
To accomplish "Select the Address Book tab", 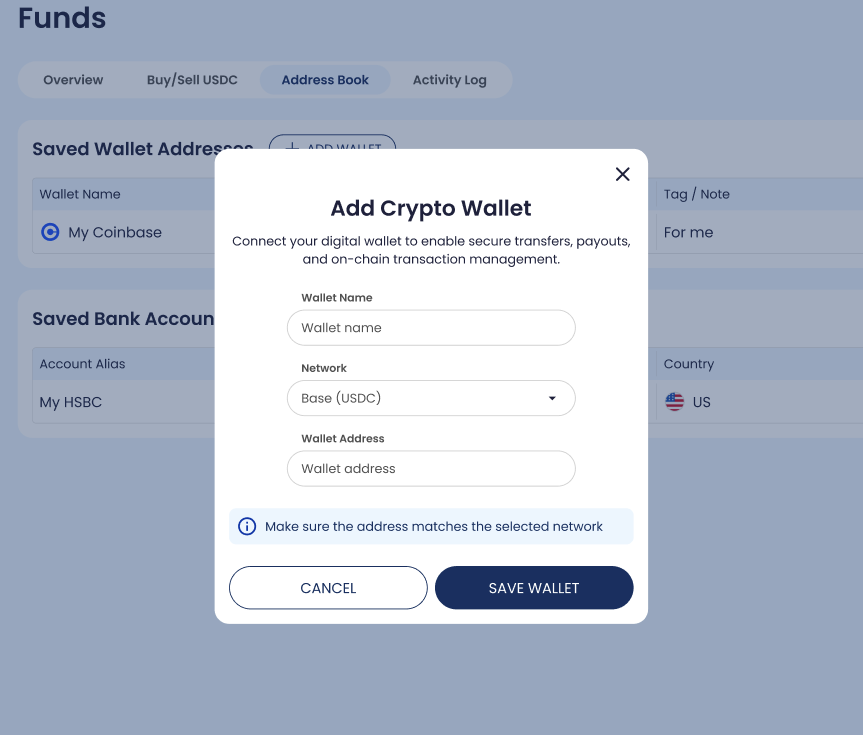I will tap(325, 80).
